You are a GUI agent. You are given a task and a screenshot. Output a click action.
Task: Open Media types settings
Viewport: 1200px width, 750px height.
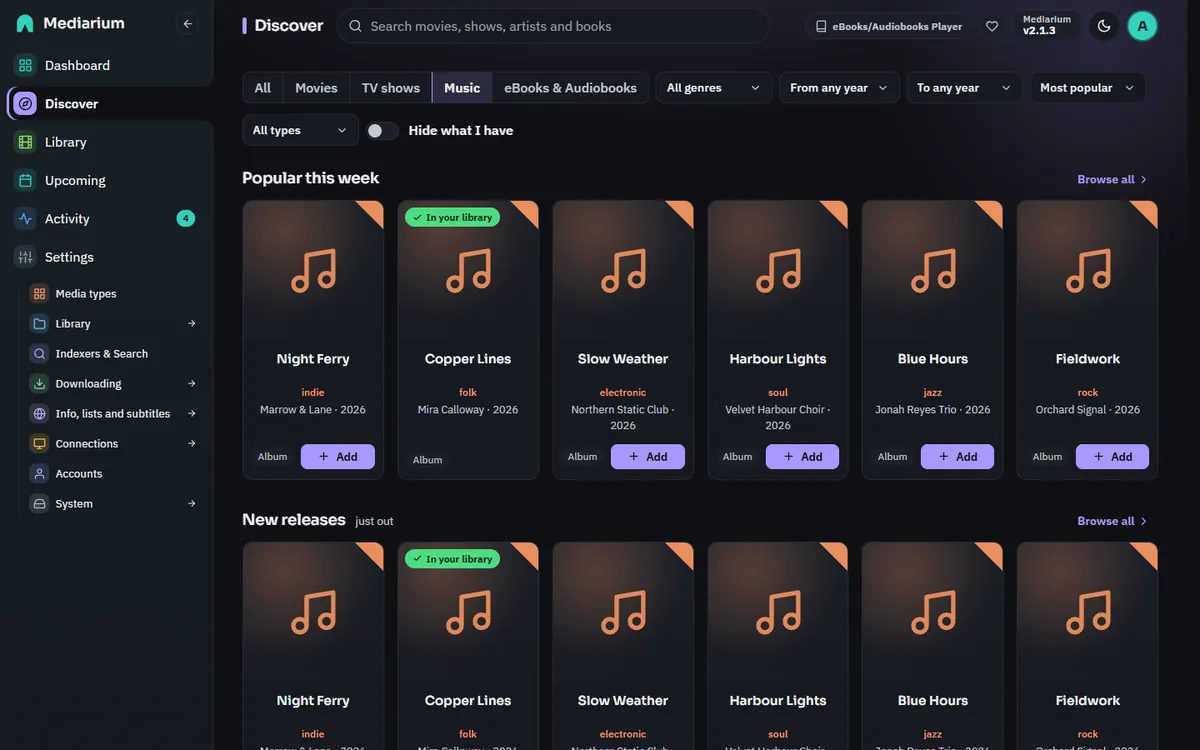click(x=115, y=294)
